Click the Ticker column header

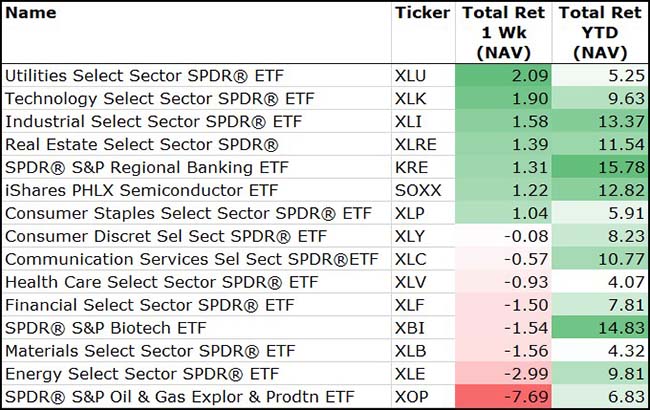coord(422,13)
